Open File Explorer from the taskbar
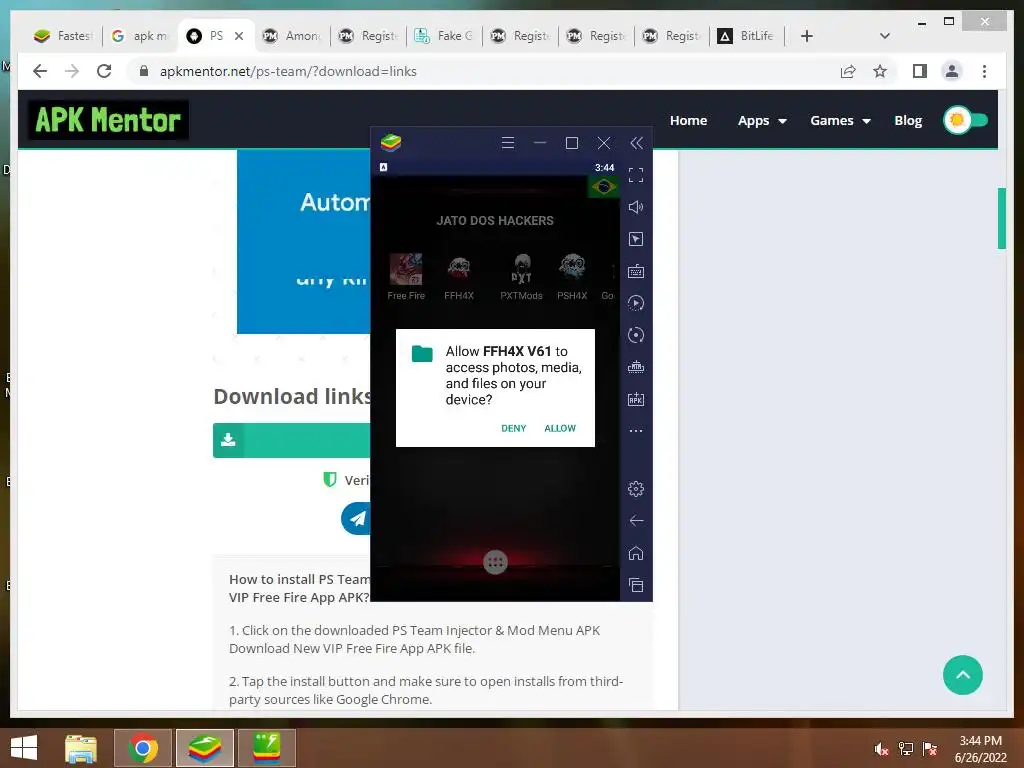This screenshot has width=1024, height=768. (81, 748)
